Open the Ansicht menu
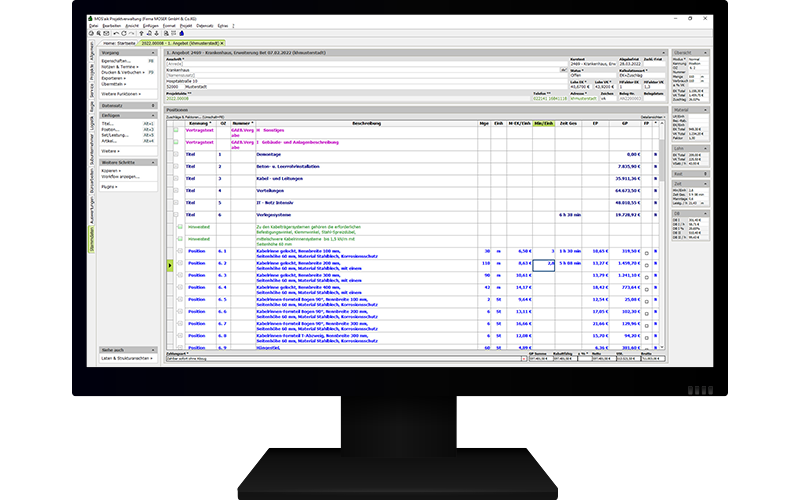Viewport: 800px width, 500px height. pos(132,26)
